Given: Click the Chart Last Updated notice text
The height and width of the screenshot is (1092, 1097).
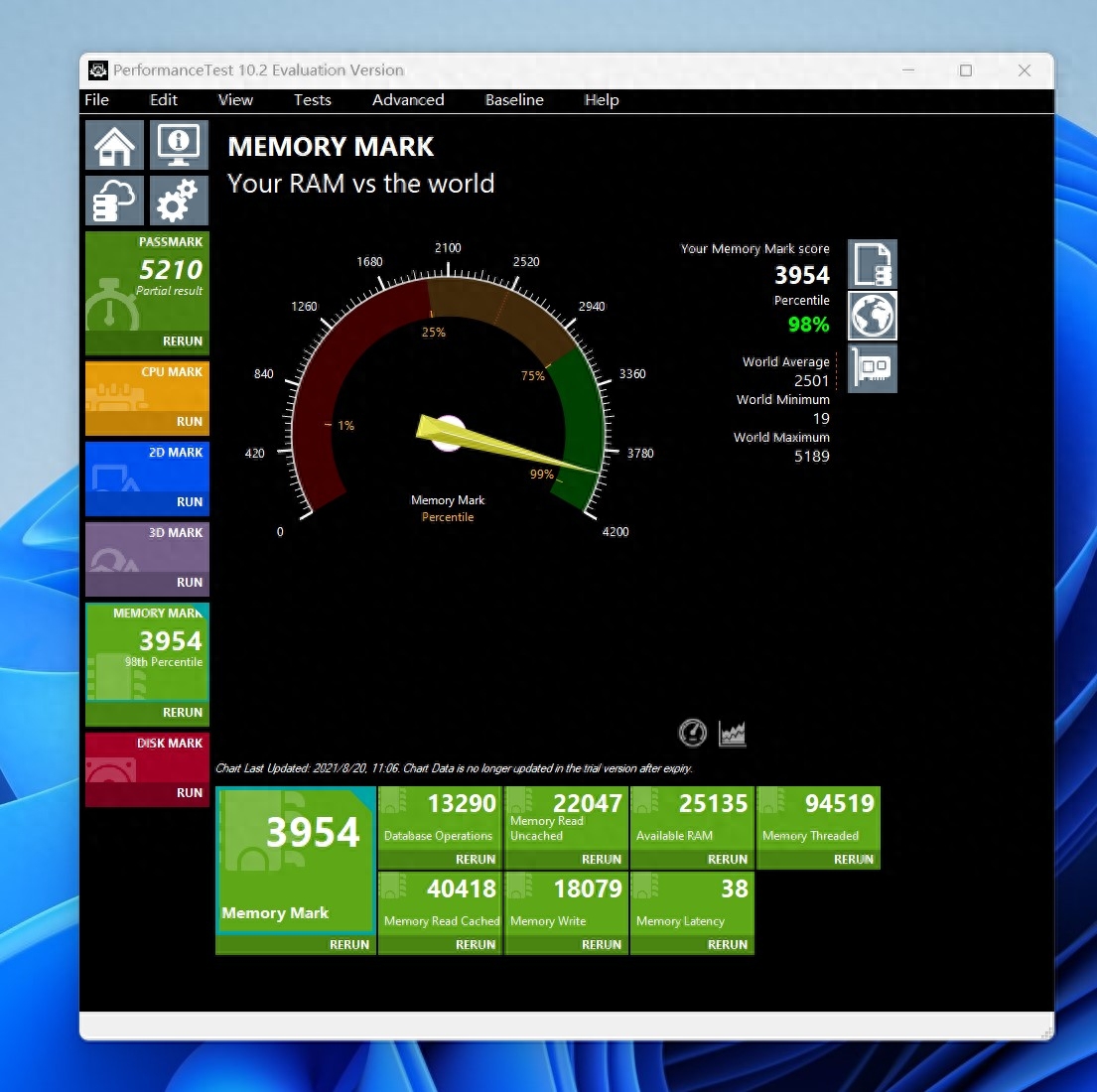Looking at the screenshot, I should 454,768.
